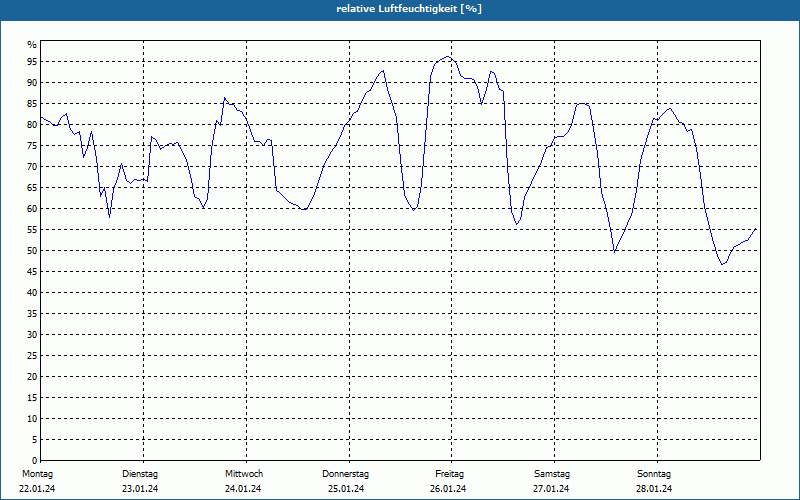The height and width of the screenshot is (500, 800).
Task: Click the 75 y-axis value
Action: tap(32, 146)
